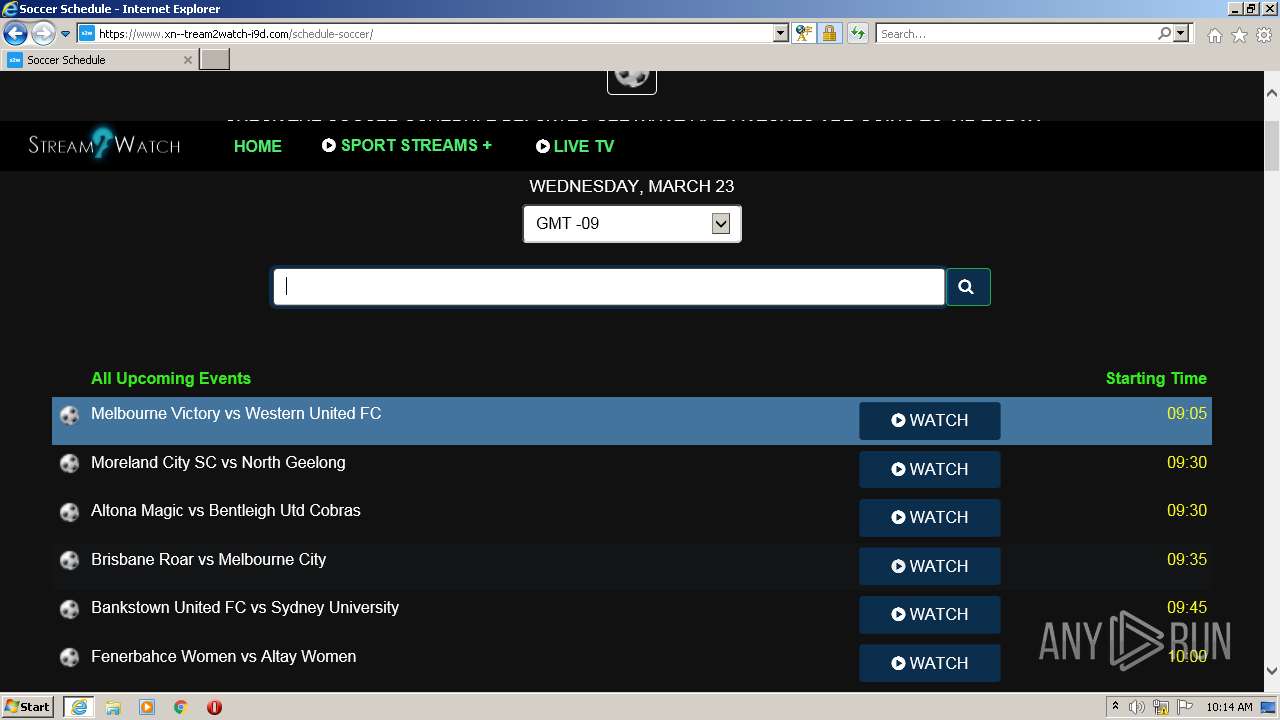
Task: Open the Windows Start menu
Action: [x=28, y=707]
